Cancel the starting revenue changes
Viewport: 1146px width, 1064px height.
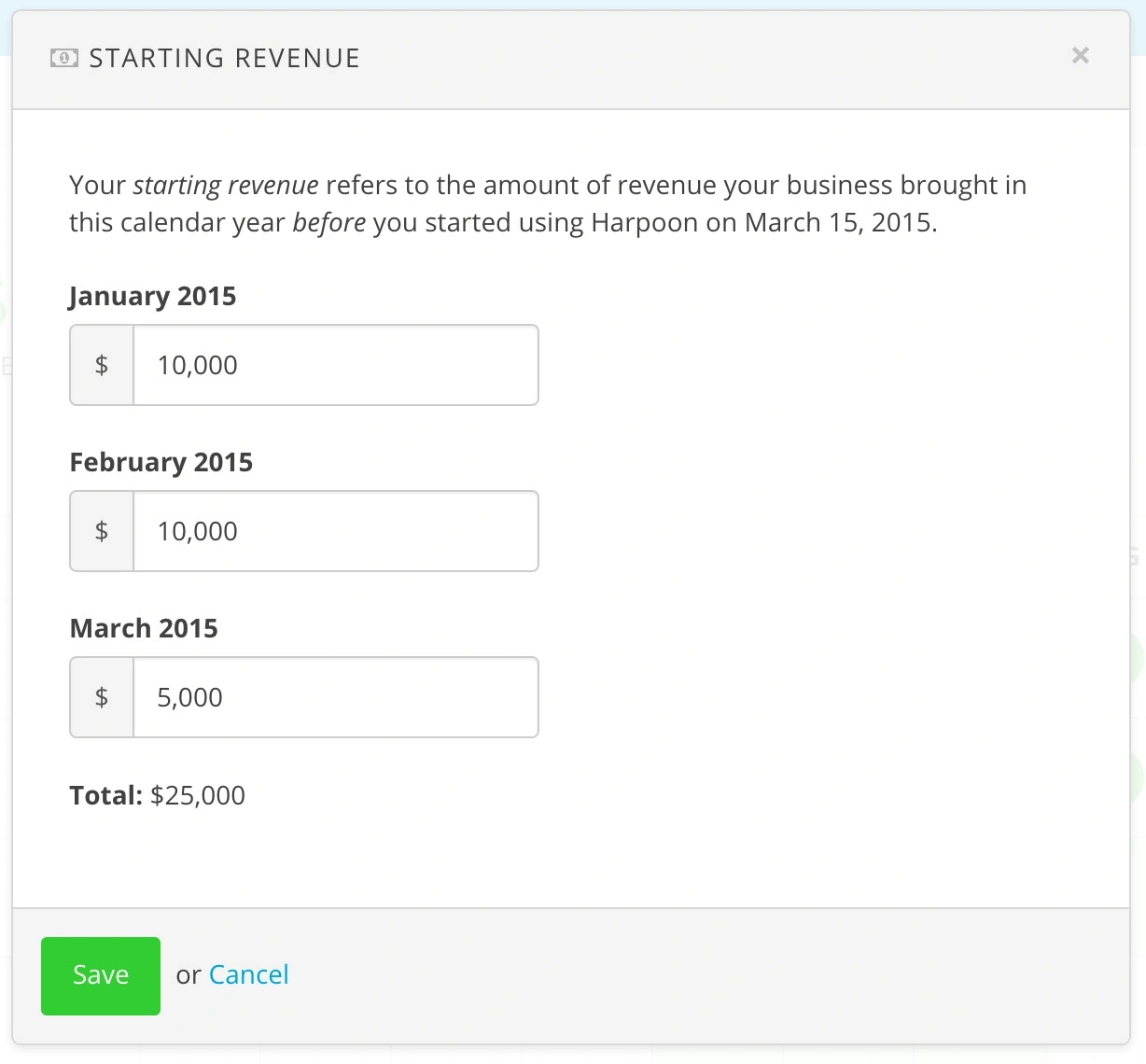[248, 974]
